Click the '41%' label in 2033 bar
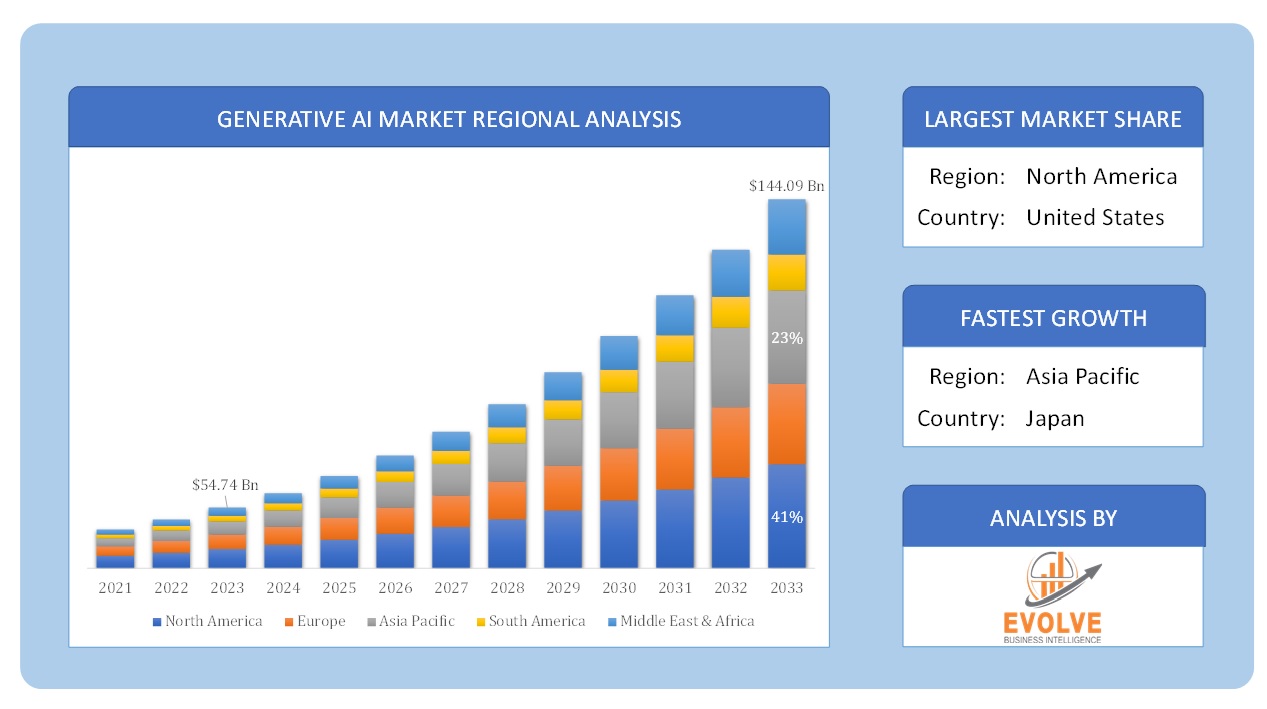1267x709 pixels. pos(787,517)
